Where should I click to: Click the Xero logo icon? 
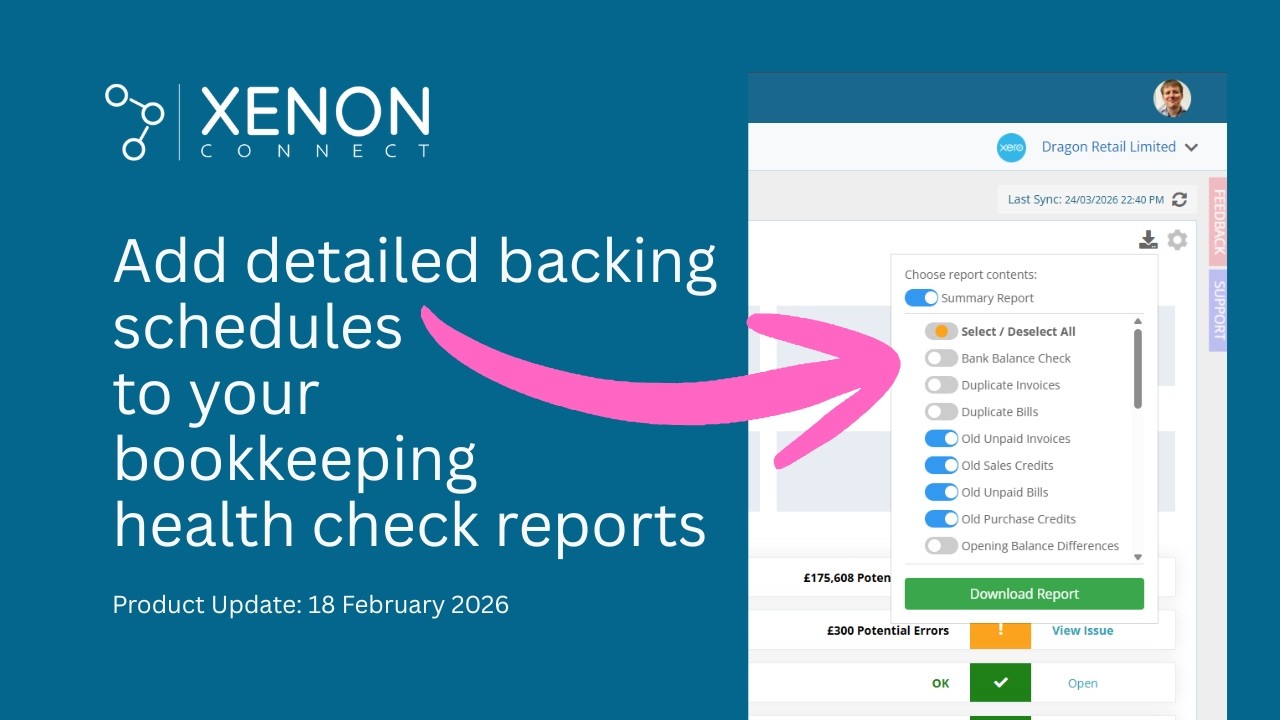coord(1012,147)
